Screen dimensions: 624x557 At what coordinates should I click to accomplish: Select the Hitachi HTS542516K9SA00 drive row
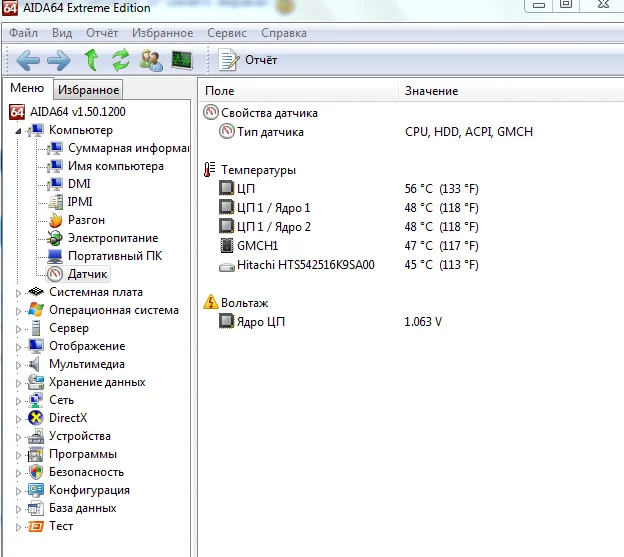click(x=411, y=265)
